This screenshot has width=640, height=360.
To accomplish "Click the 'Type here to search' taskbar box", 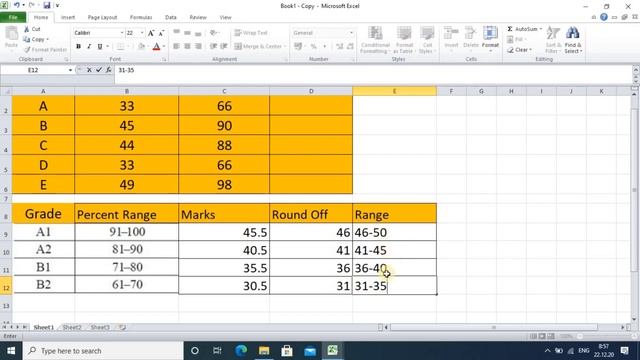I will (x=103, y=351).
